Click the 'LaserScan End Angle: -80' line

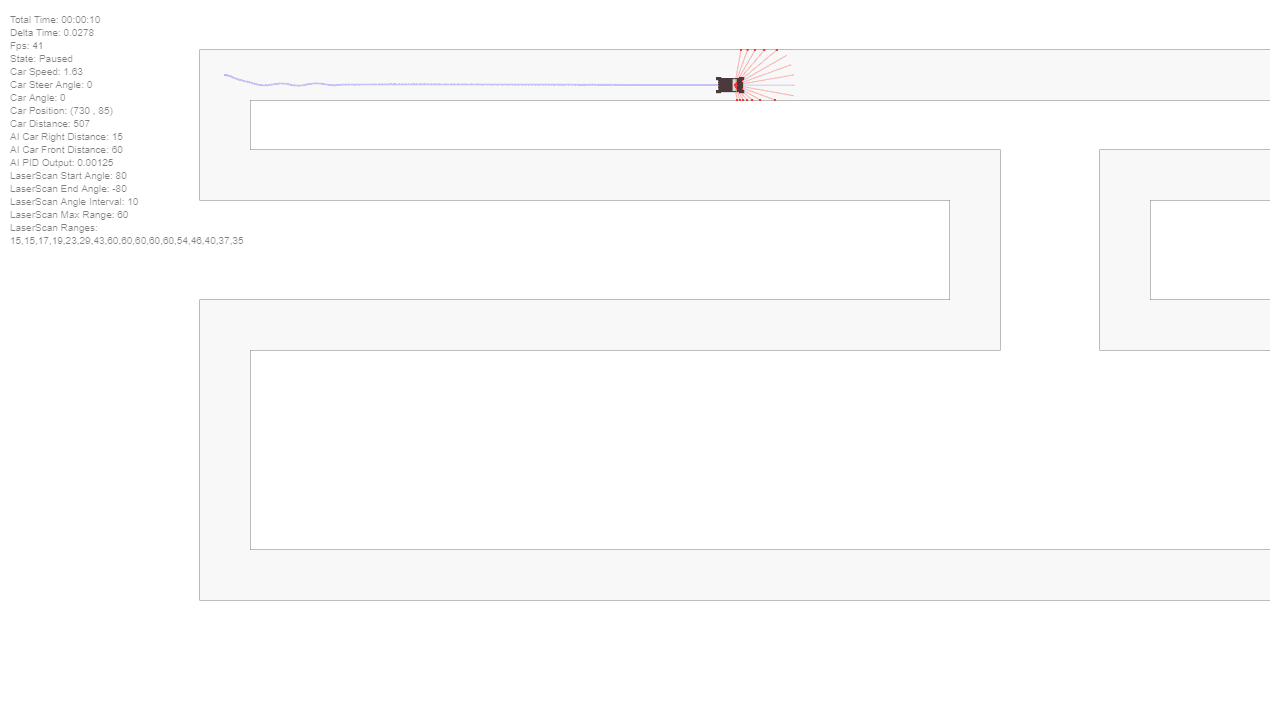(68, 189)
